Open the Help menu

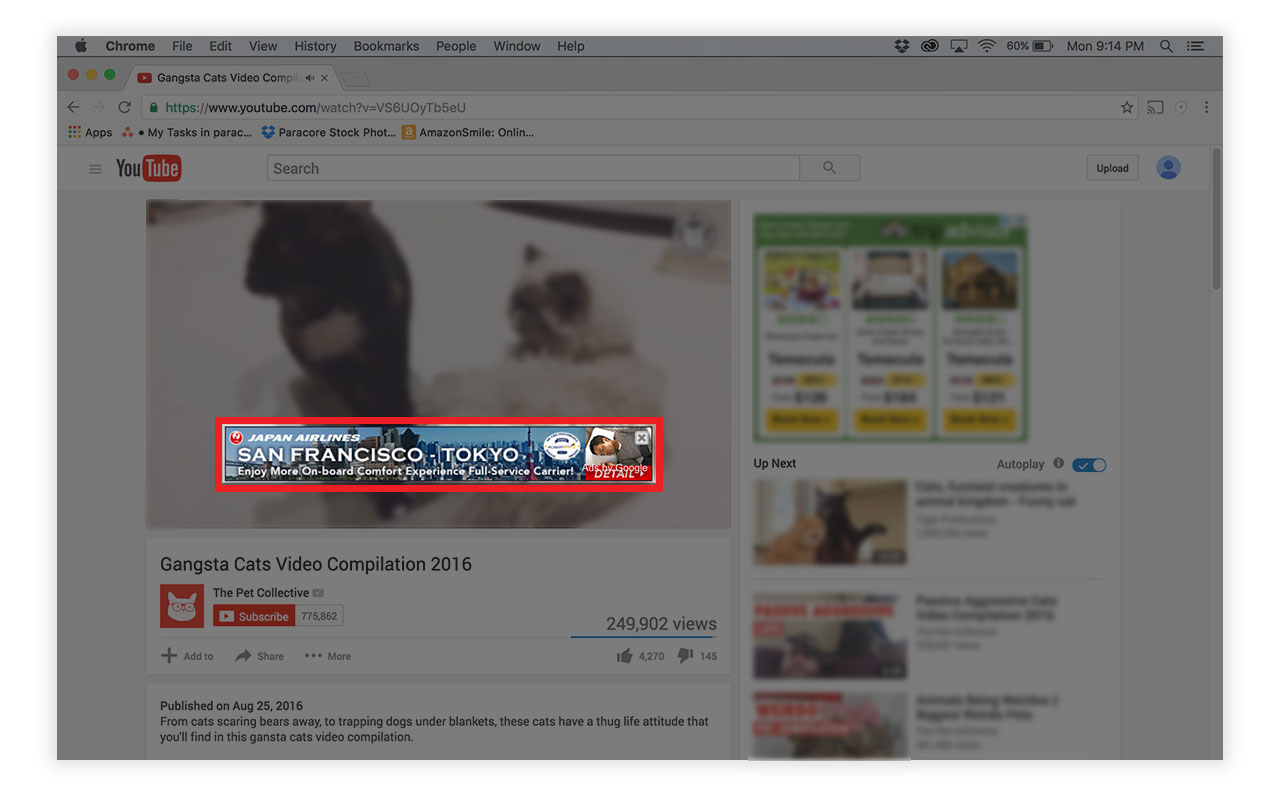[571, 46]
